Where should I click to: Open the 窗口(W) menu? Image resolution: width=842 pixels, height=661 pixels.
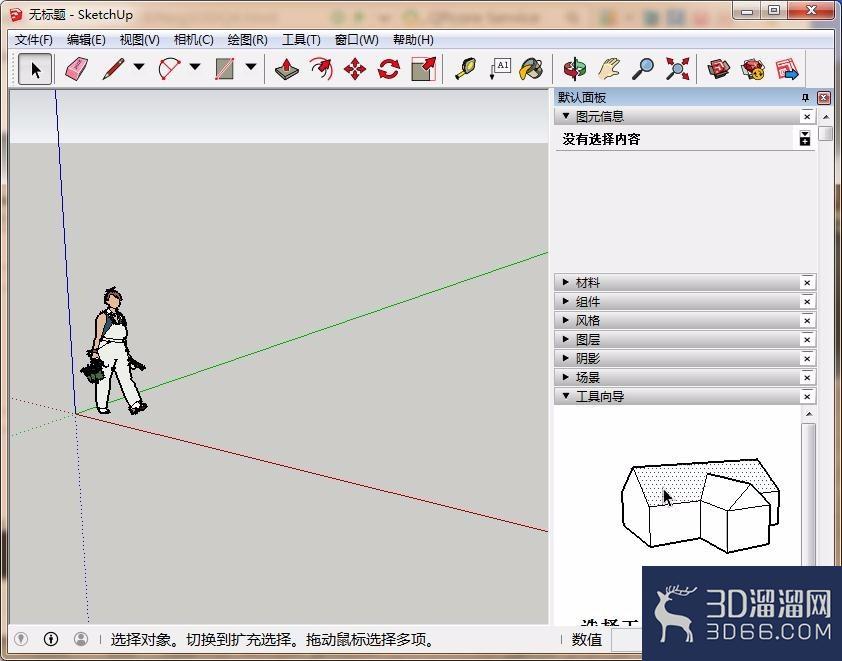(x=357, y=40)
